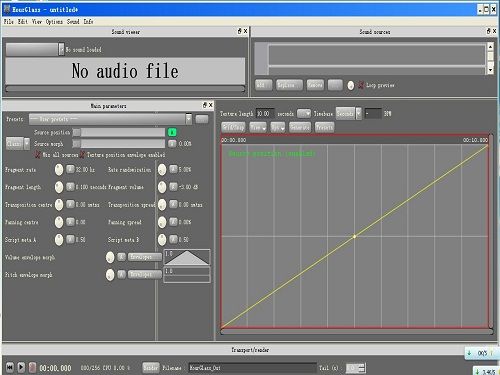Click the play button in transport
500x375 pixels.
(21, 367)
